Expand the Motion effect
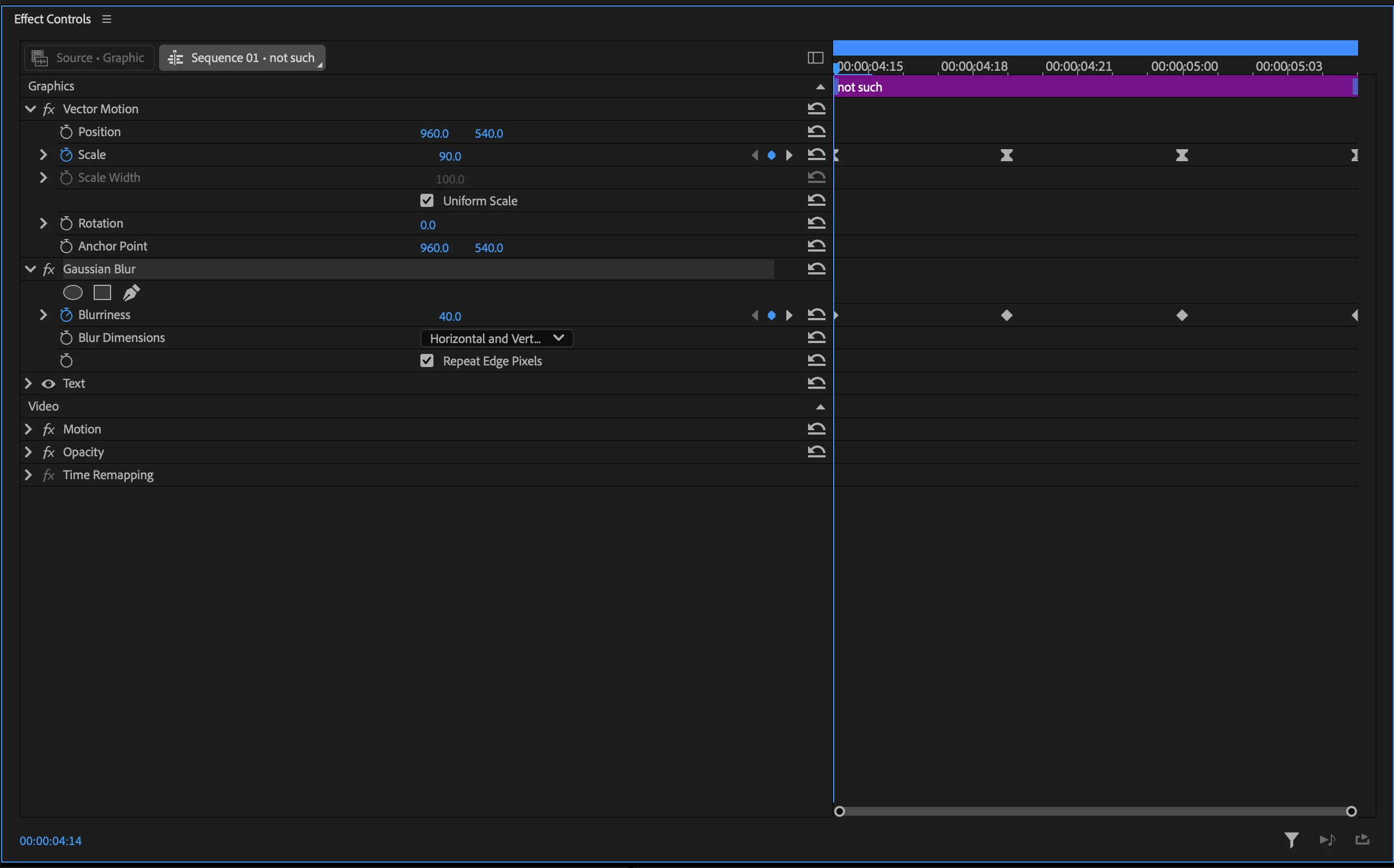Image resolution: width=1394 pixels, height=868 pixels. (28, 429)
